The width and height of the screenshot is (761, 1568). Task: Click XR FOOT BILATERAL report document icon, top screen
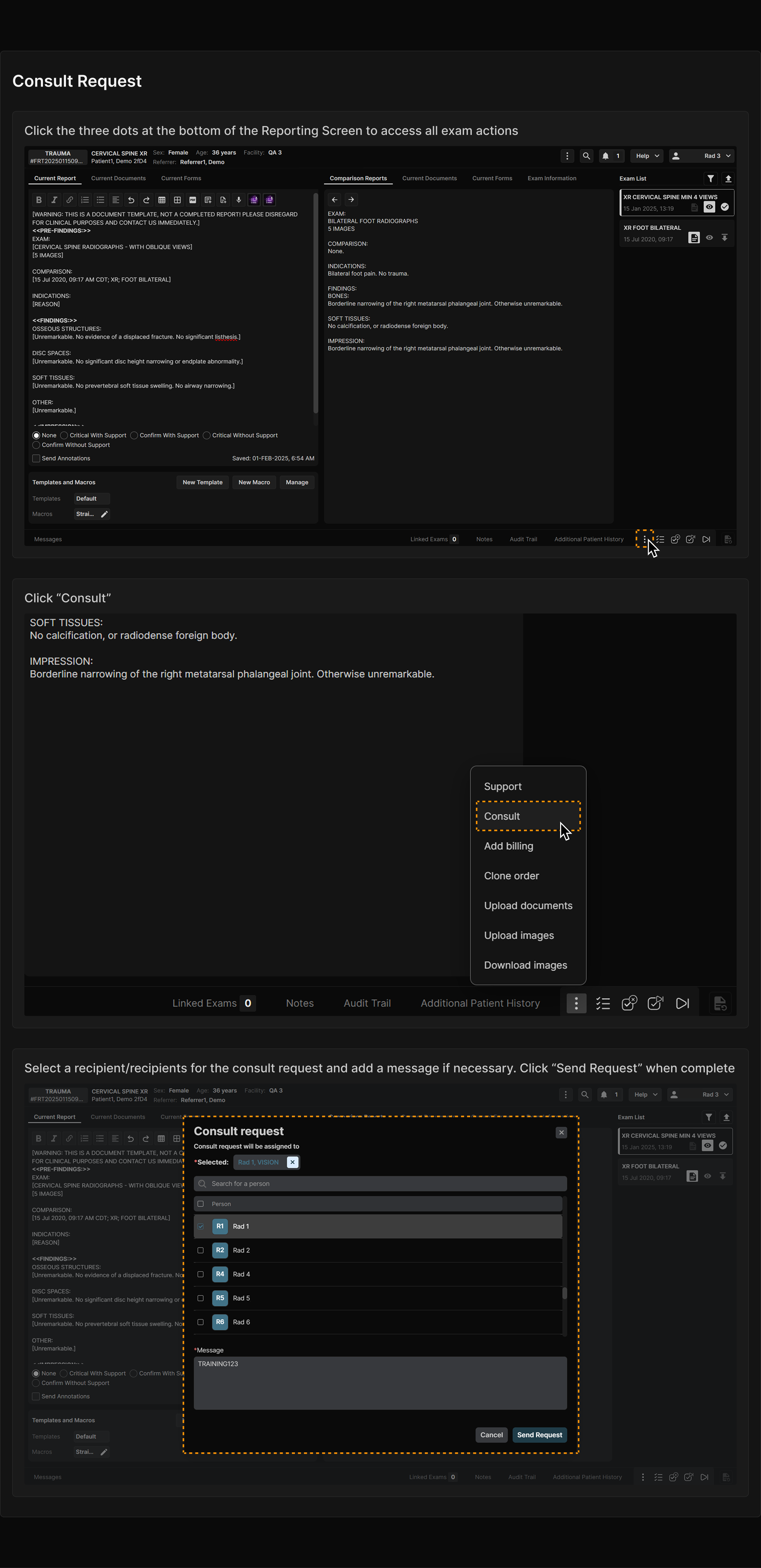pos(694,238)
